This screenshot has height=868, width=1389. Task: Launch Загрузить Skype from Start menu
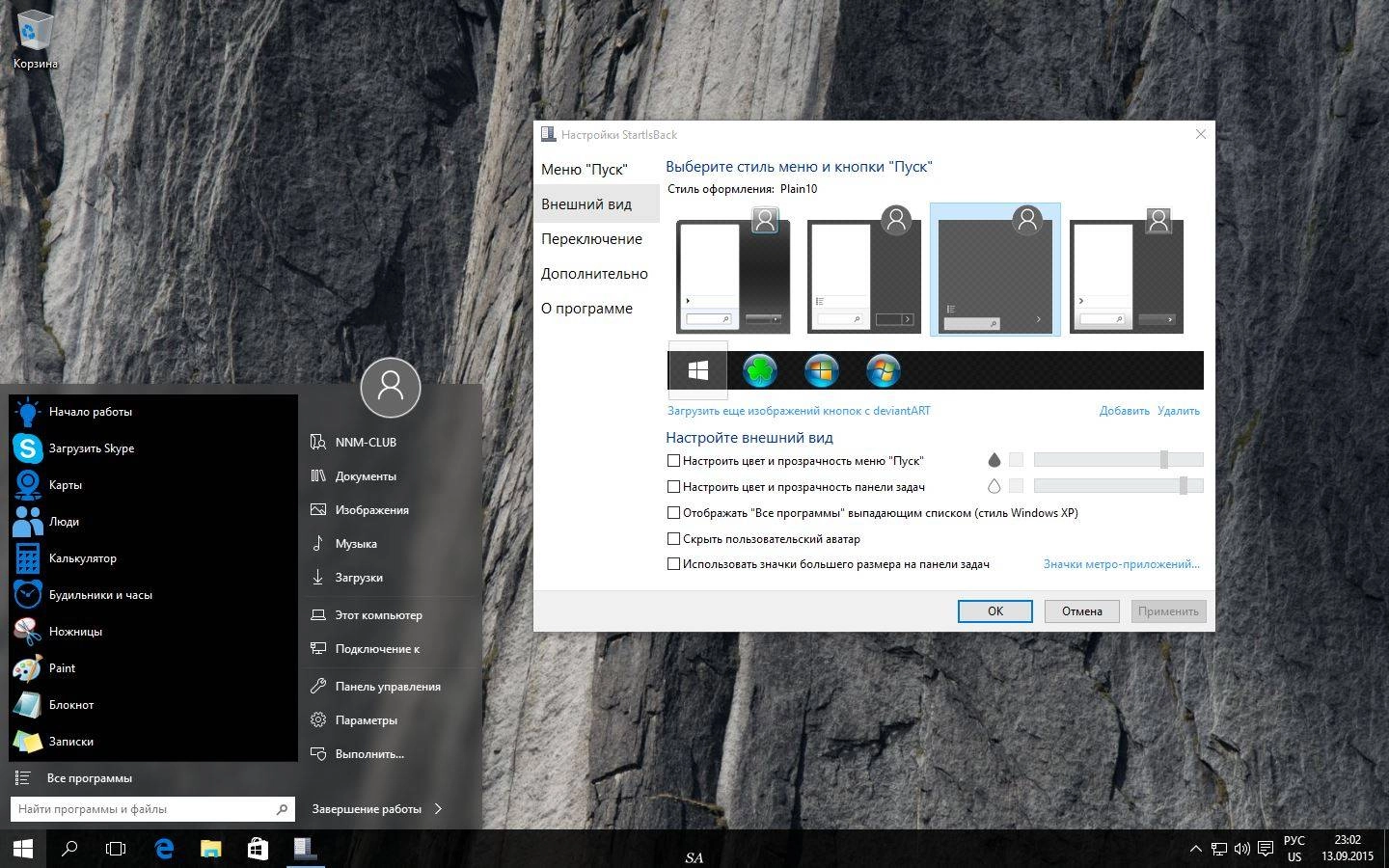153,448
